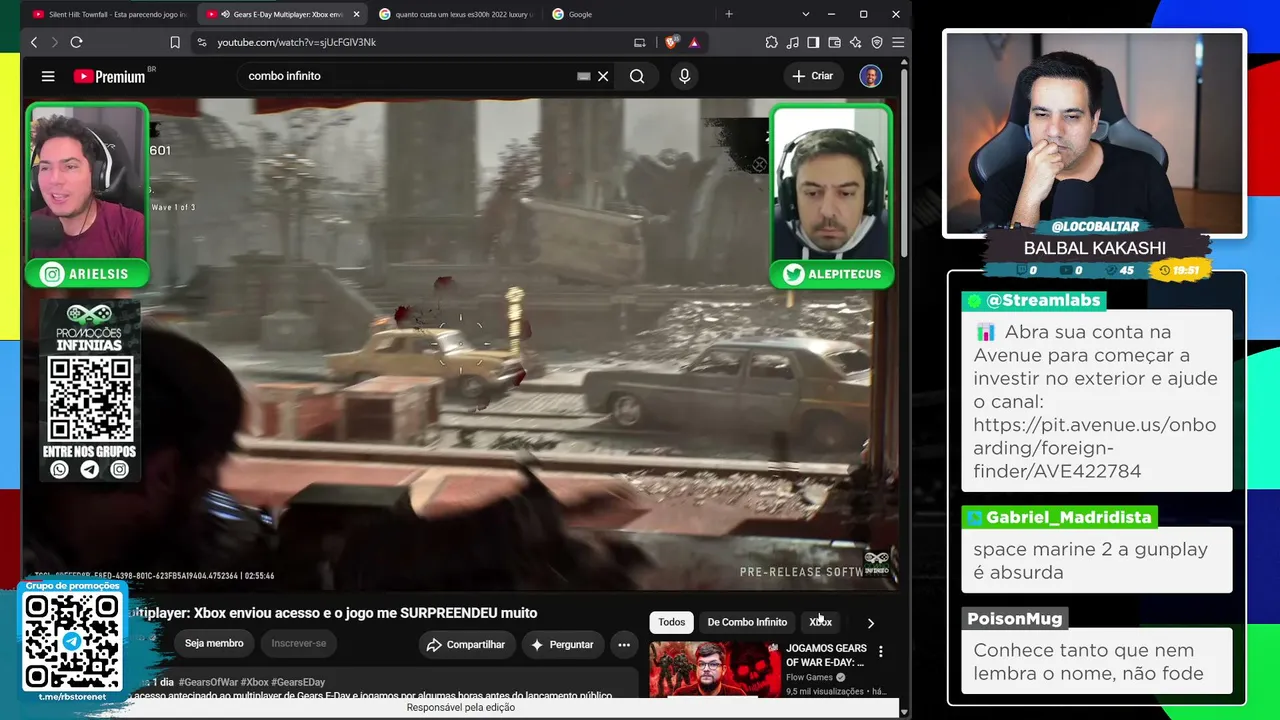Viewport: 1280px width, 720px height.
Task: Open the media control music note icon
Action: [792, 42]
